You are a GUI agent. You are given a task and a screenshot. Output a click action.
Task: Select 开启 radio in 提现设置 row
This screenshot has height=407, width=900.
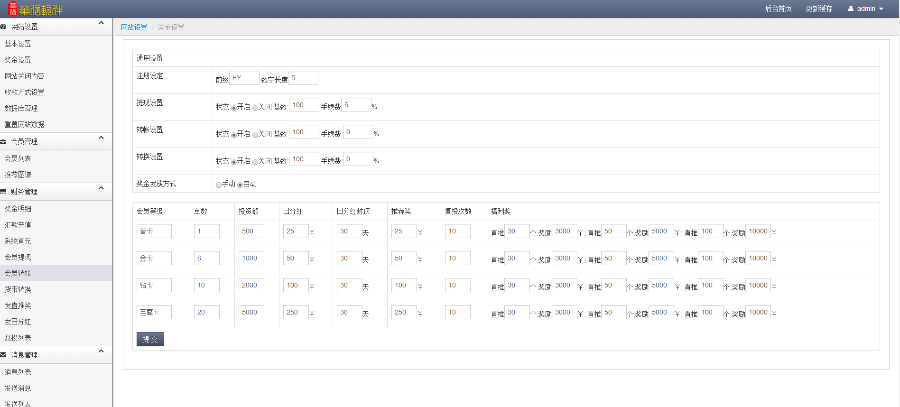pyautogui.click(x=234, y=107)
